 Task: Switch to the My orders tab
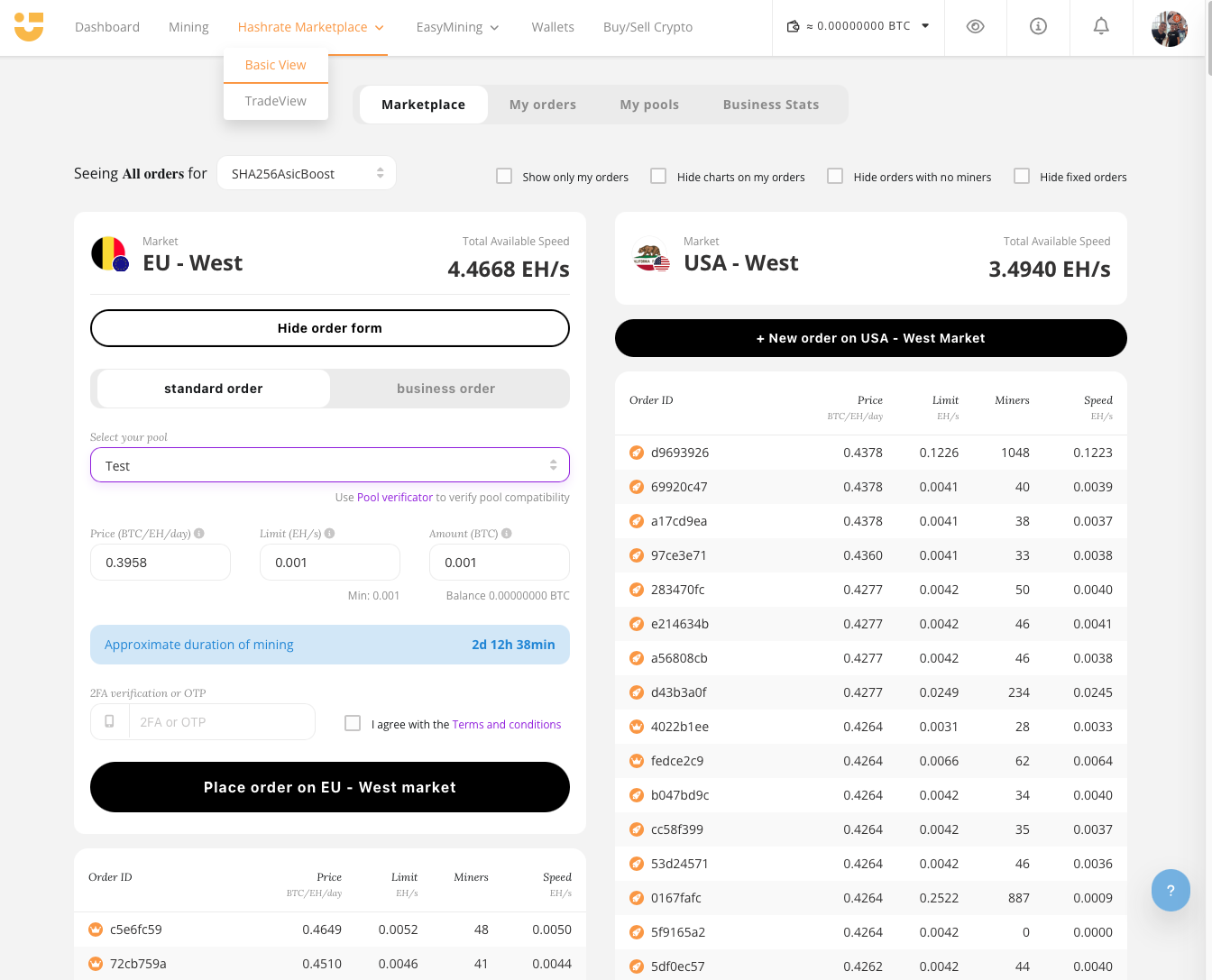[x=542, y=105]
